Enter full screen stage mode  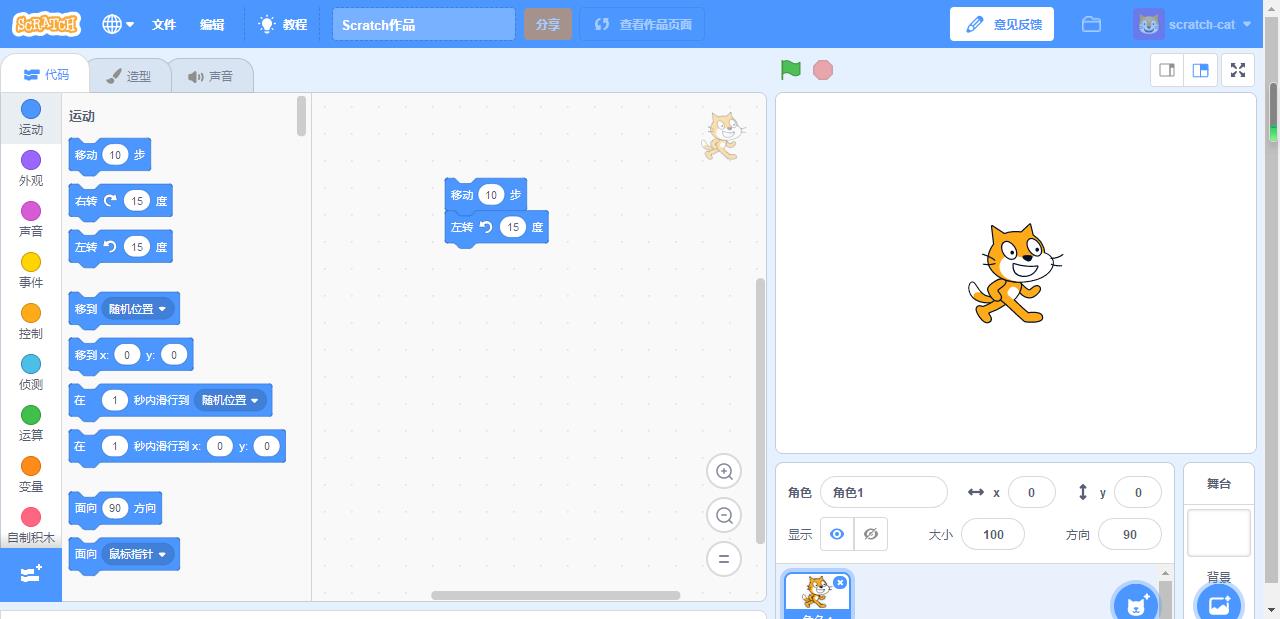pyautogui.click(x=1238, y=70)
